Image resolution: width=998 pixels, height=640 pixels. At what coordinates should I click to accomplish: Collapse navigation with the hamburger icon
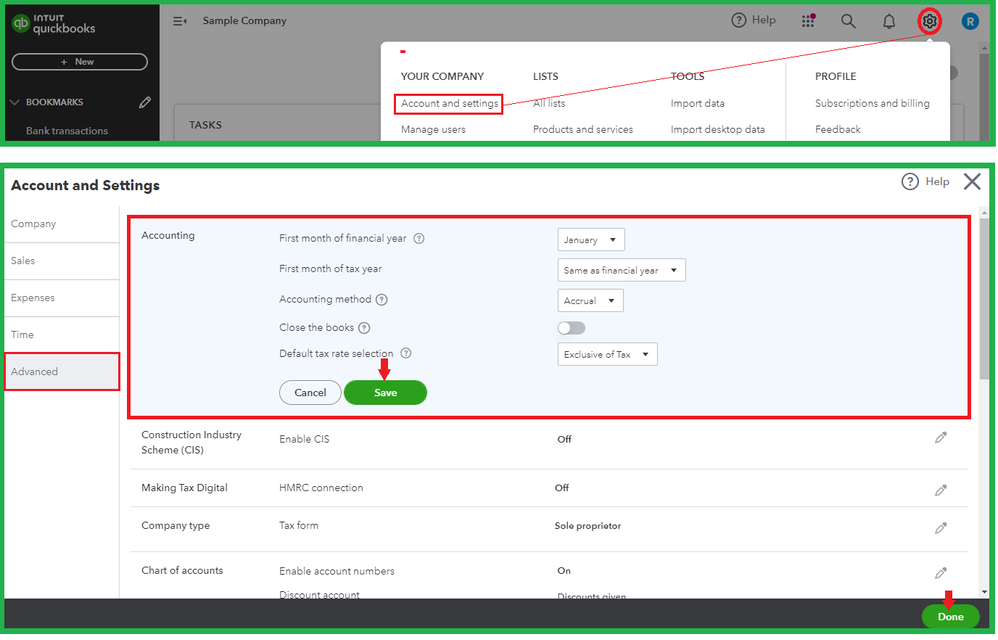click(x=179, y=21)
